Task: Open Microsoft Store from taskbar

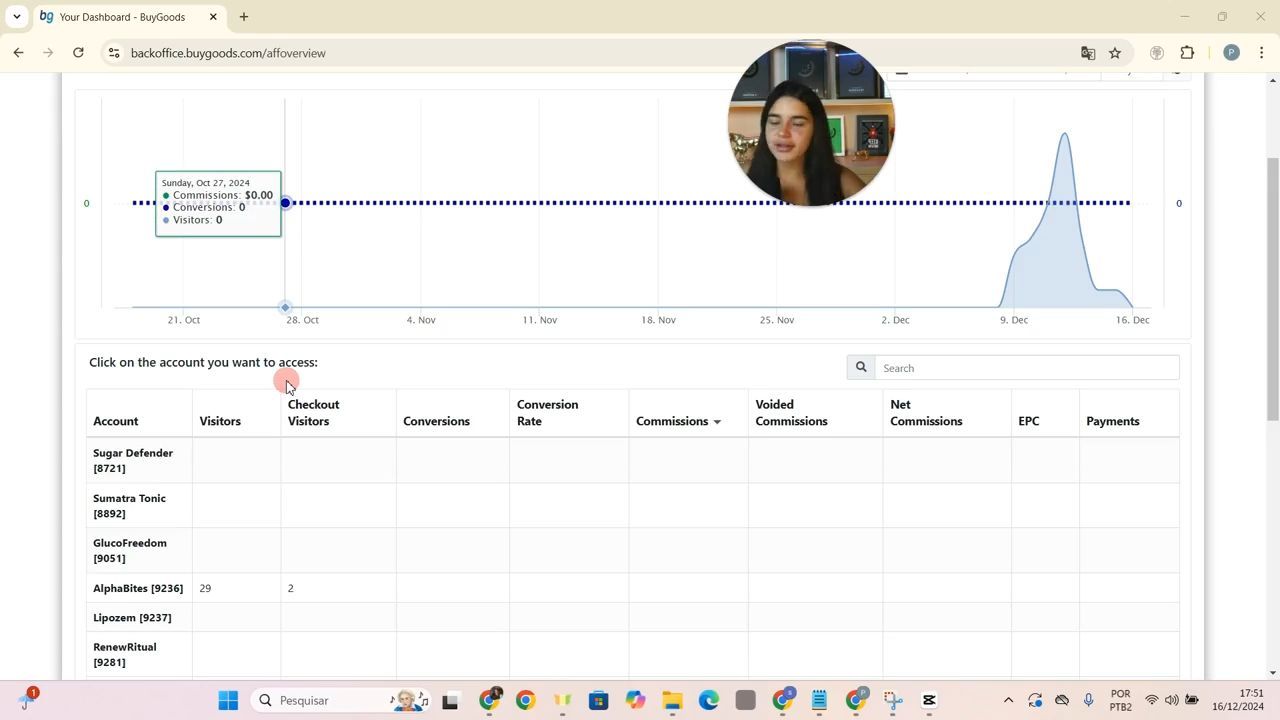Action: pyautogui.click(x=598, y=700)
